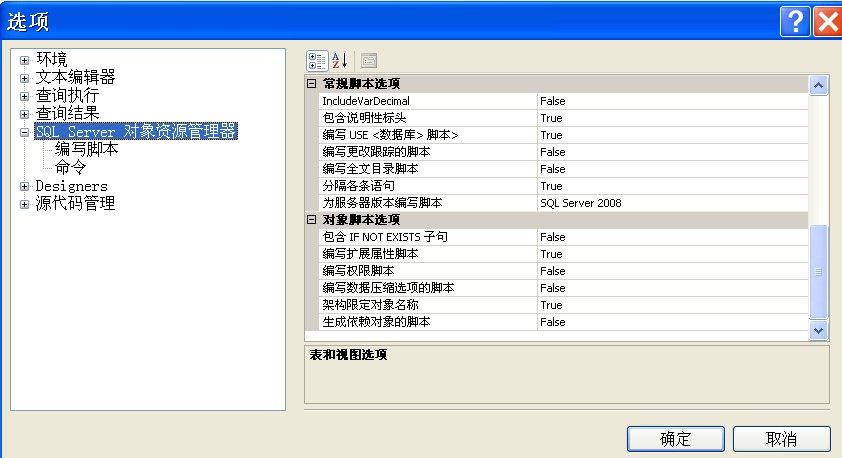Select 文本编辑器 in the options tree

[x=76, y=77]
